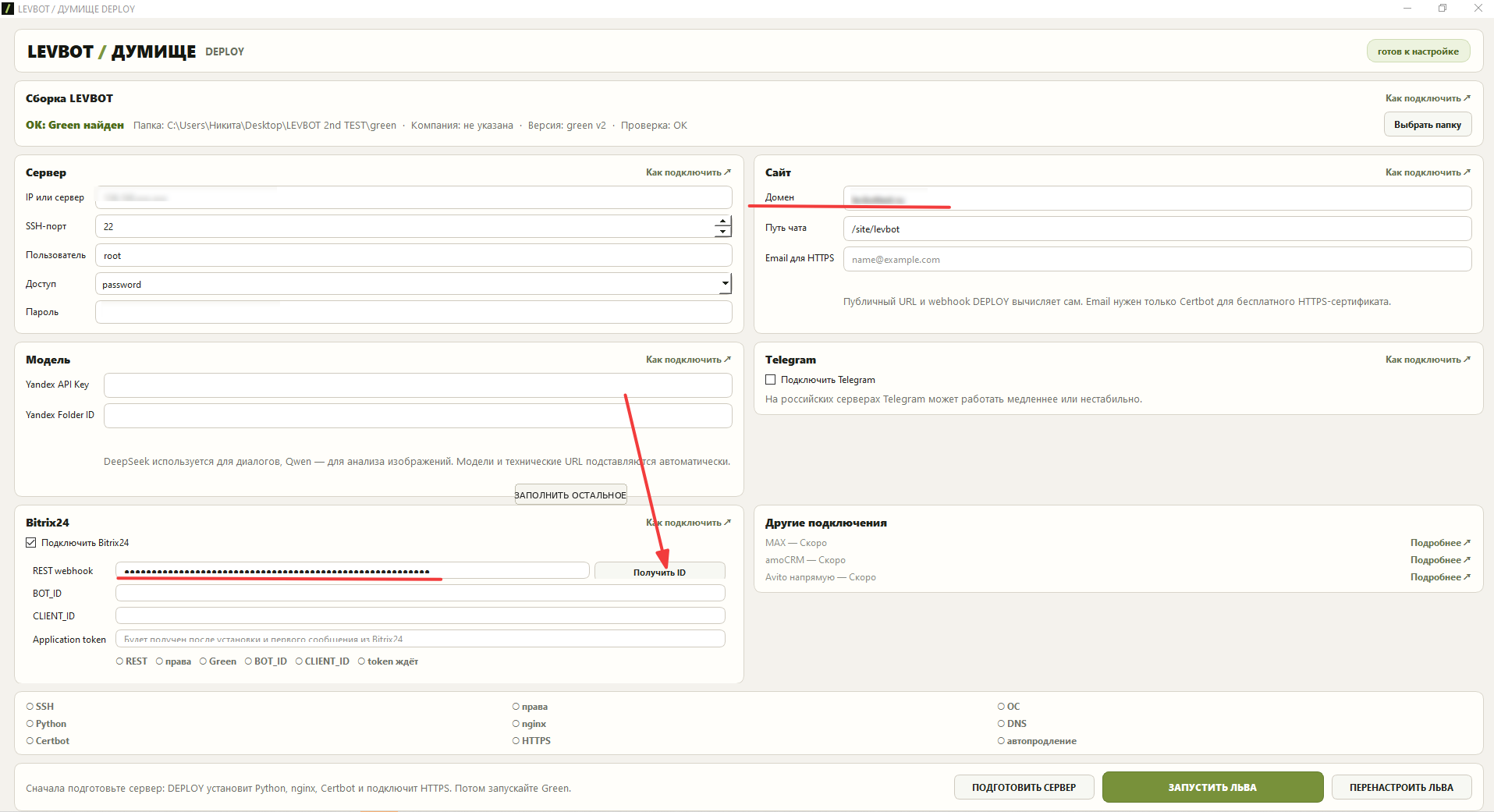
Task: Focus the Application token field
Action: point(420,639)
